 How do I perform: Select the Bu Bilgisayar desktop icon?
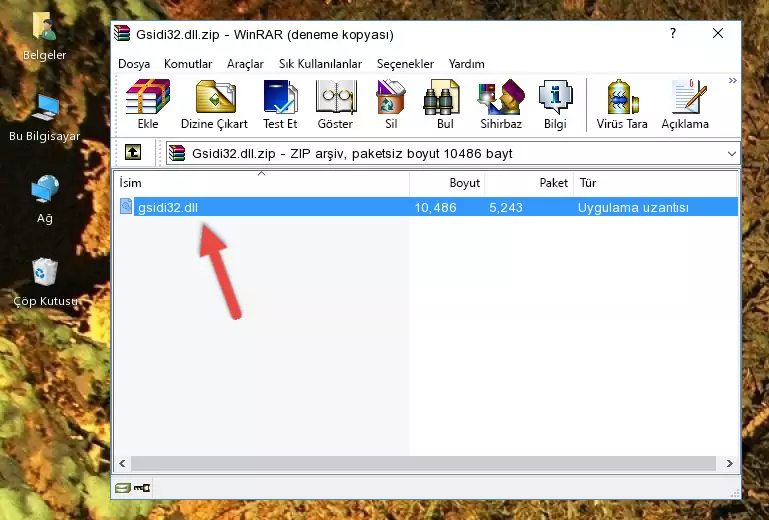[x=44, y=117]
